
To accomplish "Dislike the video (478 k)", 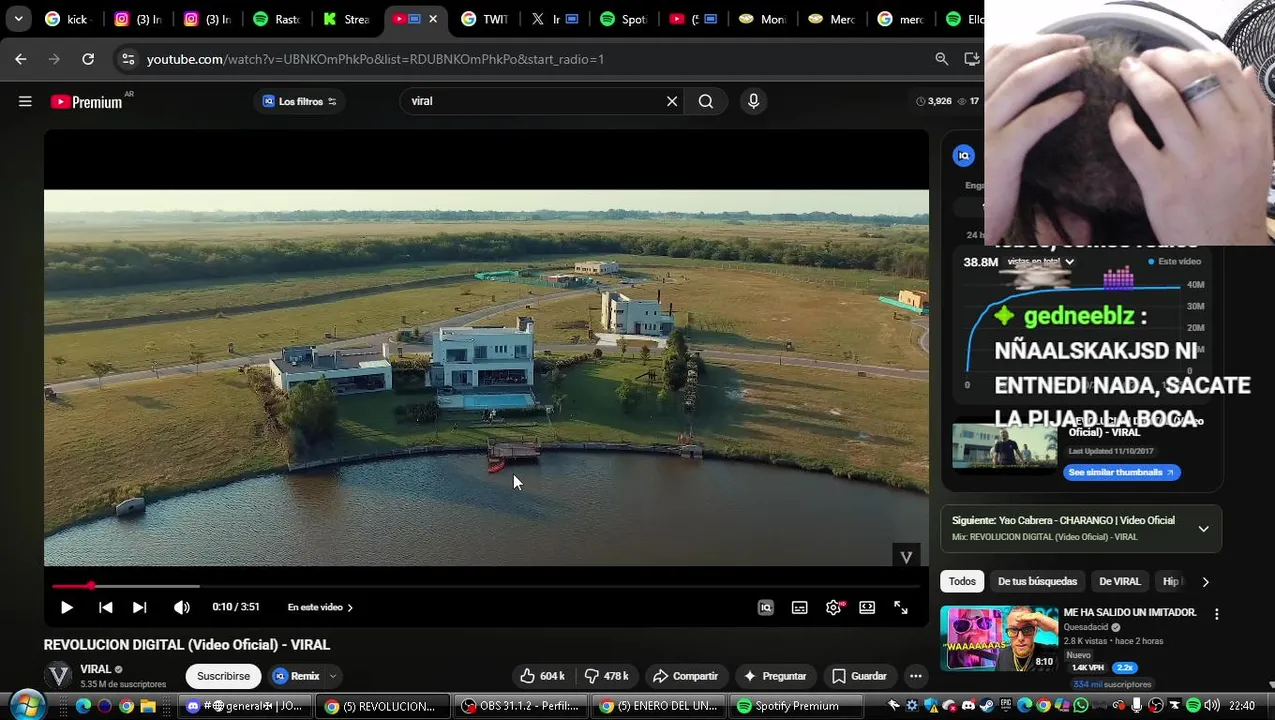I will pos(606,676).
